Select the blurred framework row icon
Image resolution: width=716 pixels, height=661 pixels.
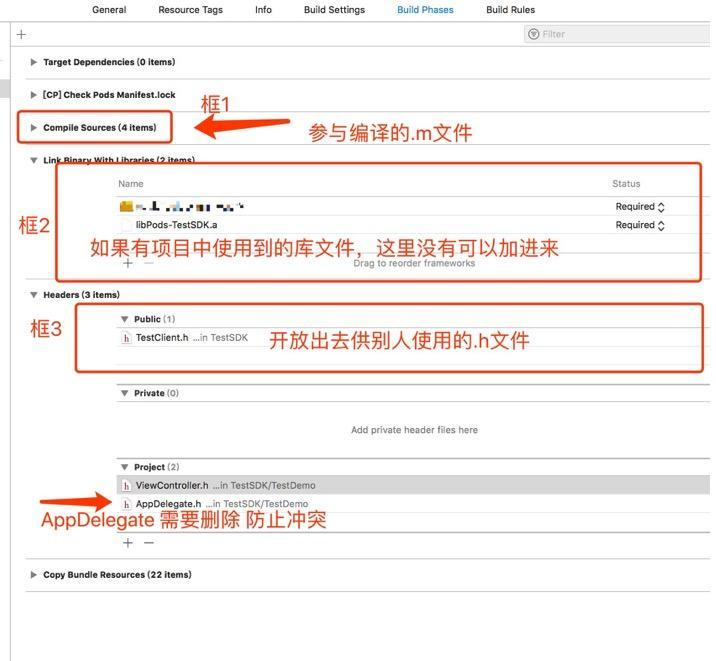pos(126,207)
